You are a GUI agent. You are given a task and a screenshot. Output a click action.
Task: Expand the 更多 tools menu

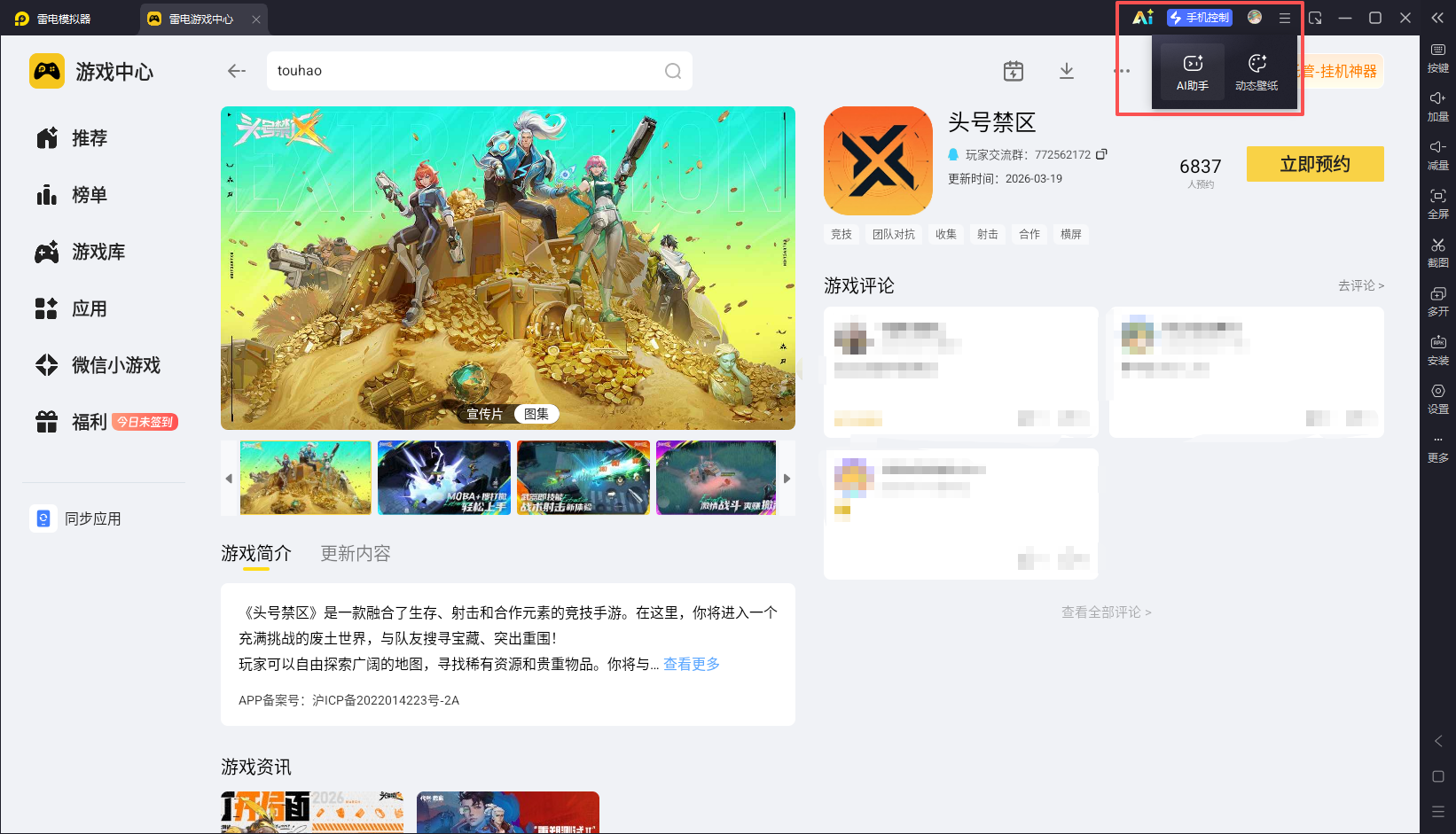point(1438,448)
